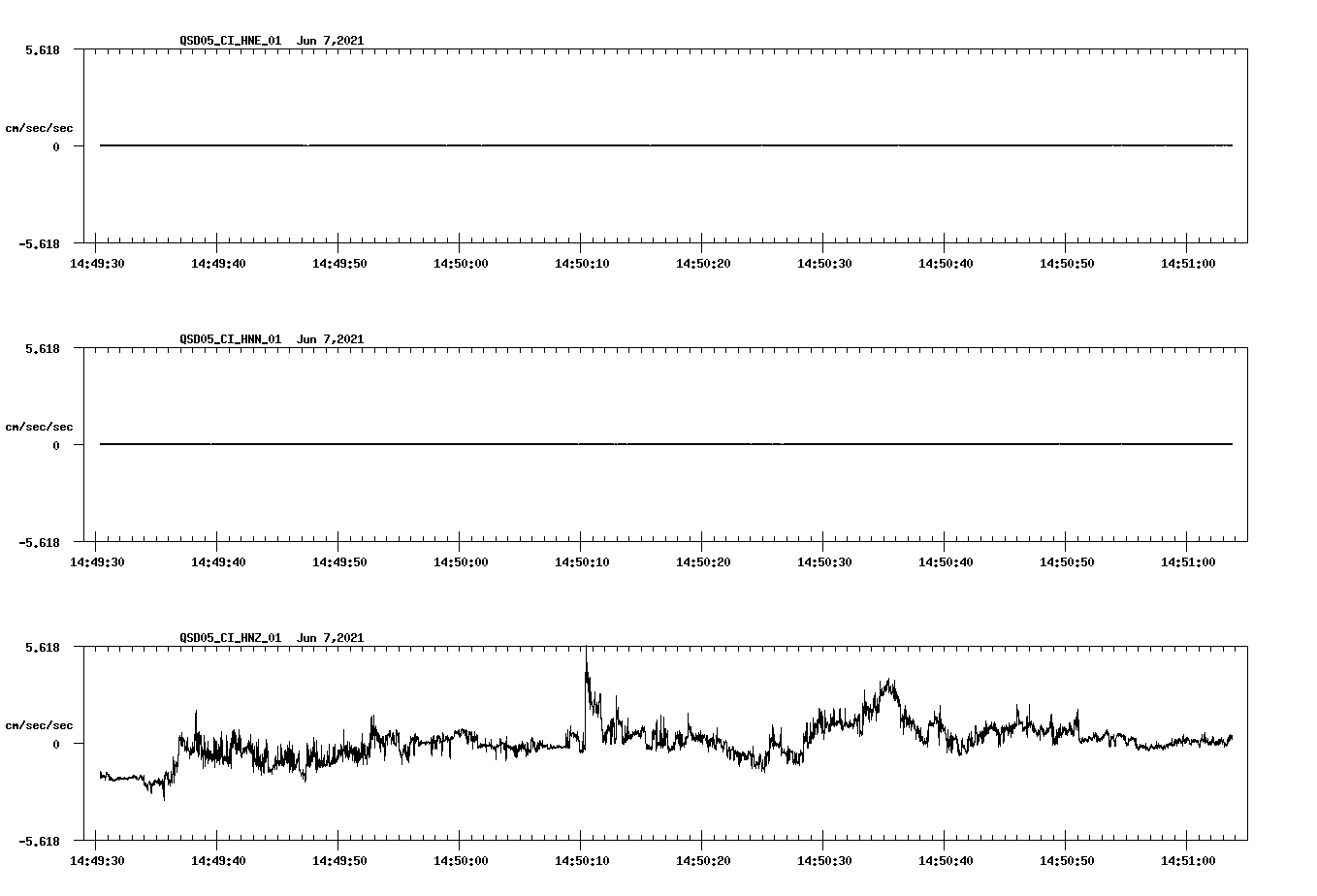Click the 0 axis label on HNE plot
The image size is (1317, 896).
coord(56,147)
